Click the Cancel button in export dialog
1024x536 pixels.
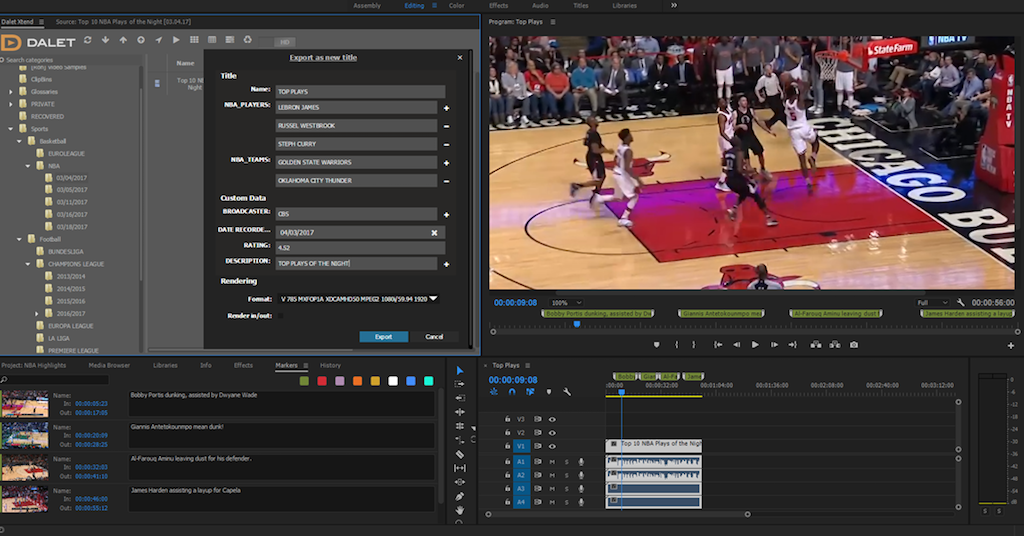click(434, 337)
